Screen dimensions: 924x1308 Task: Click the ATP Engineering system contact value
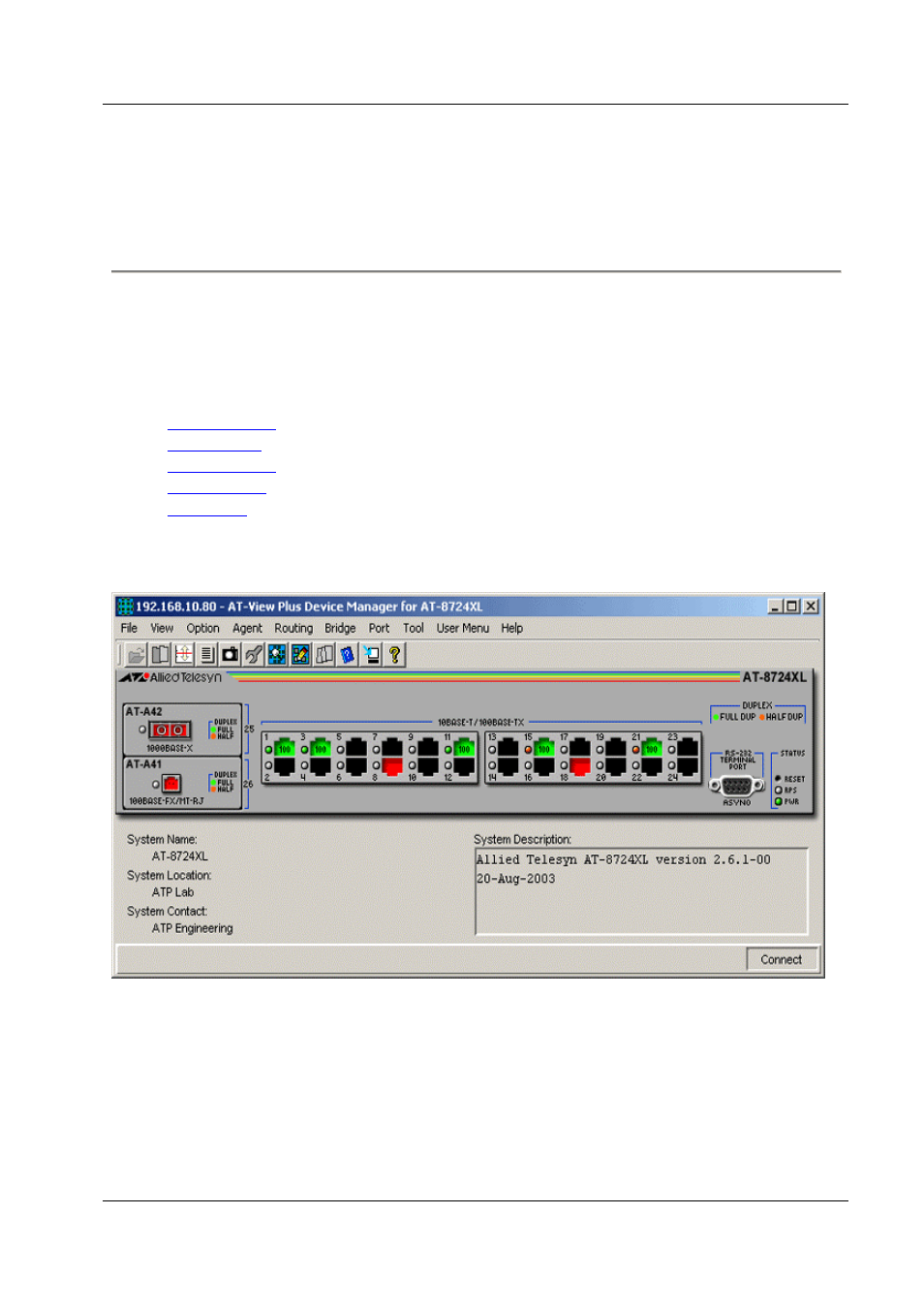point(192,928)
